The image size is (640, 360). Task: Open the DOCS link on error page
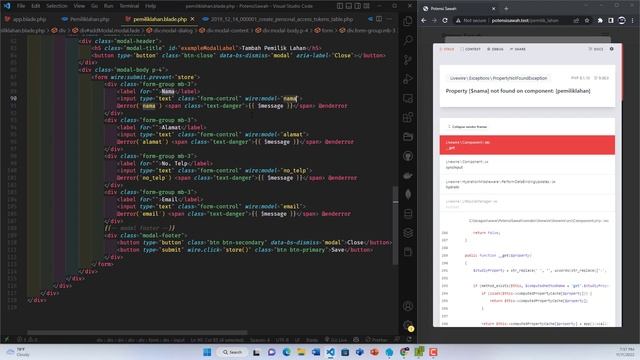click(x=596, y=49)
